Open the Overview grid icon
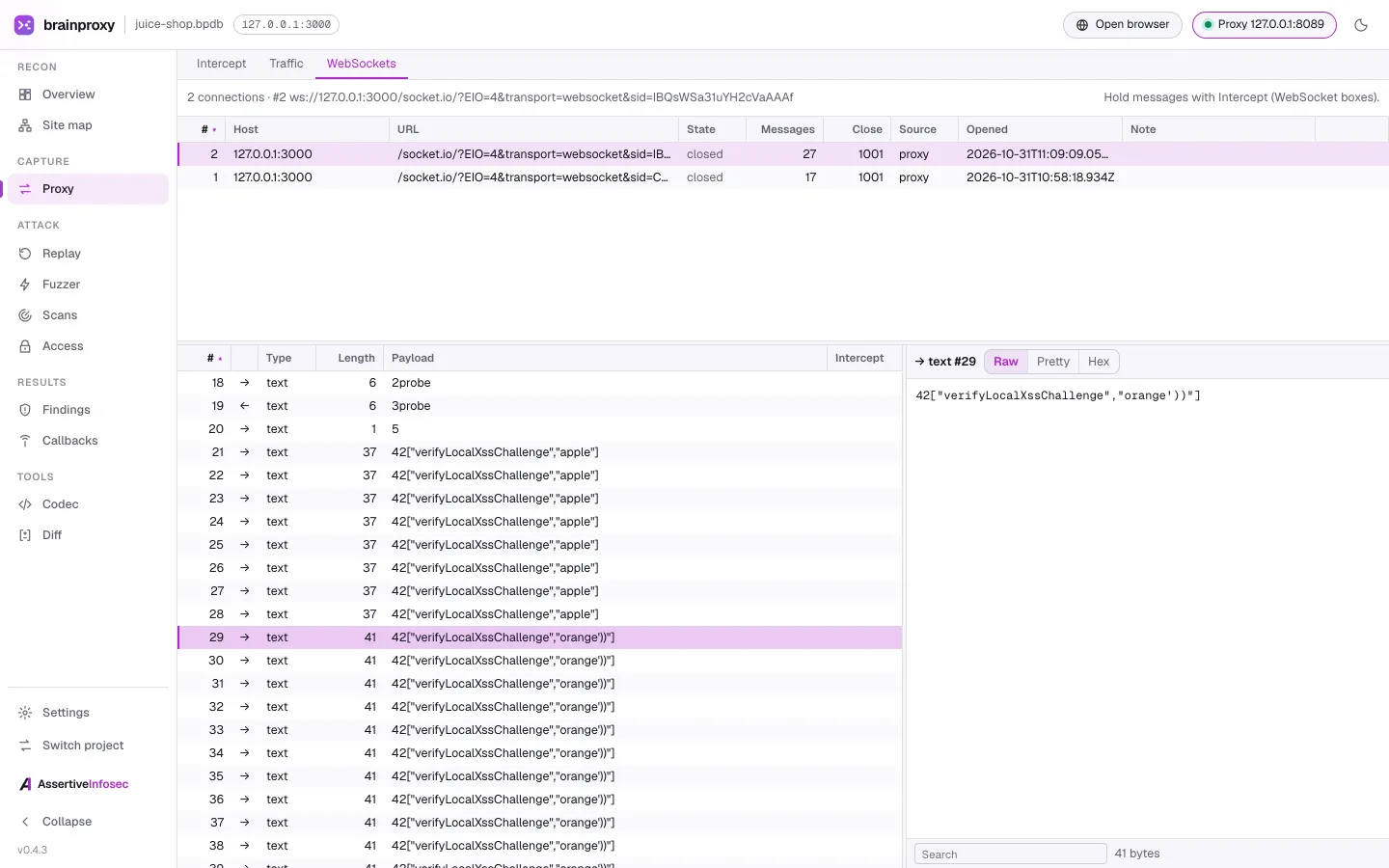1389x868 pixels. pyautogui.click(x=25, y=95)
